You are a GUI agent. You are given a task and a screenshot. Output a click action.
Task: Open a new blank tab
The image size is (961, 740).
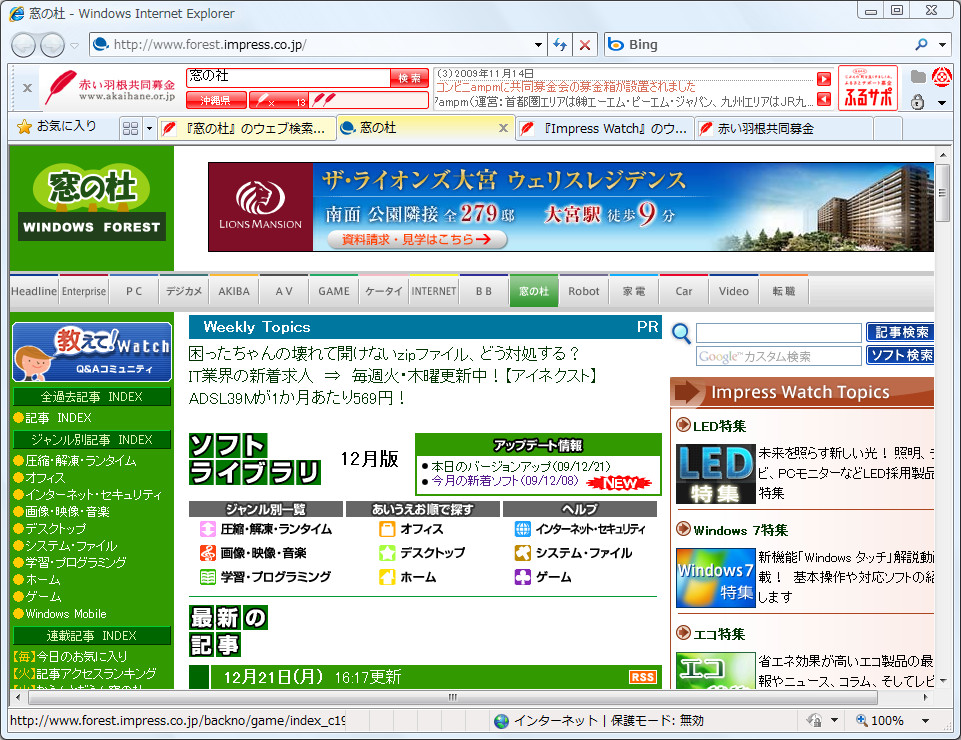(x=887, y=128)
